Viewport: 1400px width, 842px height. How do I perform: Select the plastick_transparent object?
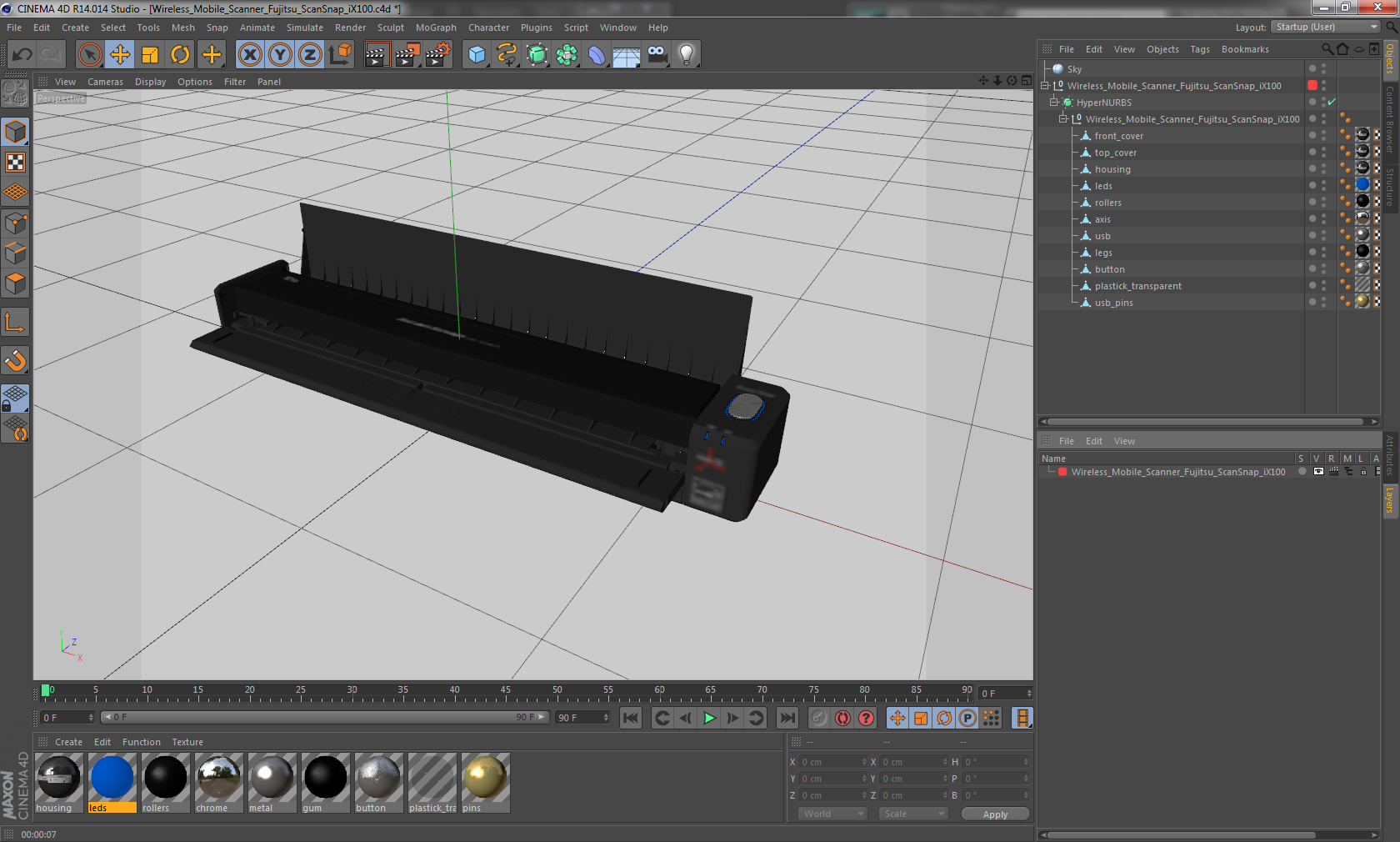[1137, 286]
